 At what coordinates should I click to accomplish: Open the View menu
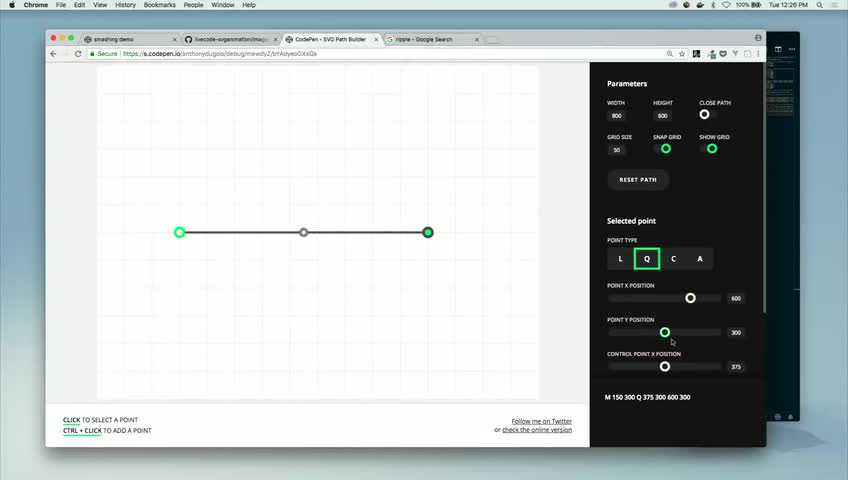click(x=100, y=5)
